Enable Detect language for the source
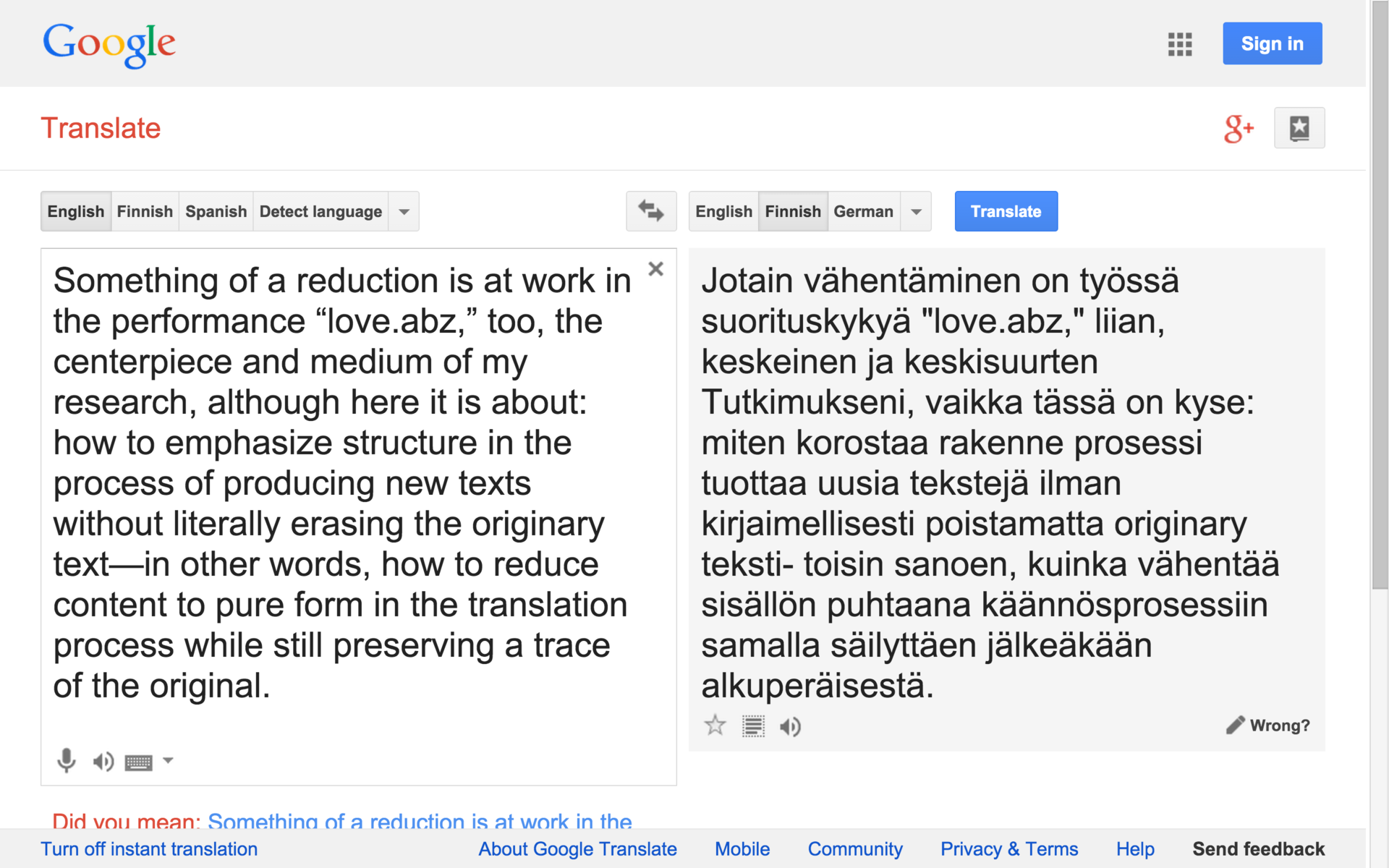 coord(320,211)
